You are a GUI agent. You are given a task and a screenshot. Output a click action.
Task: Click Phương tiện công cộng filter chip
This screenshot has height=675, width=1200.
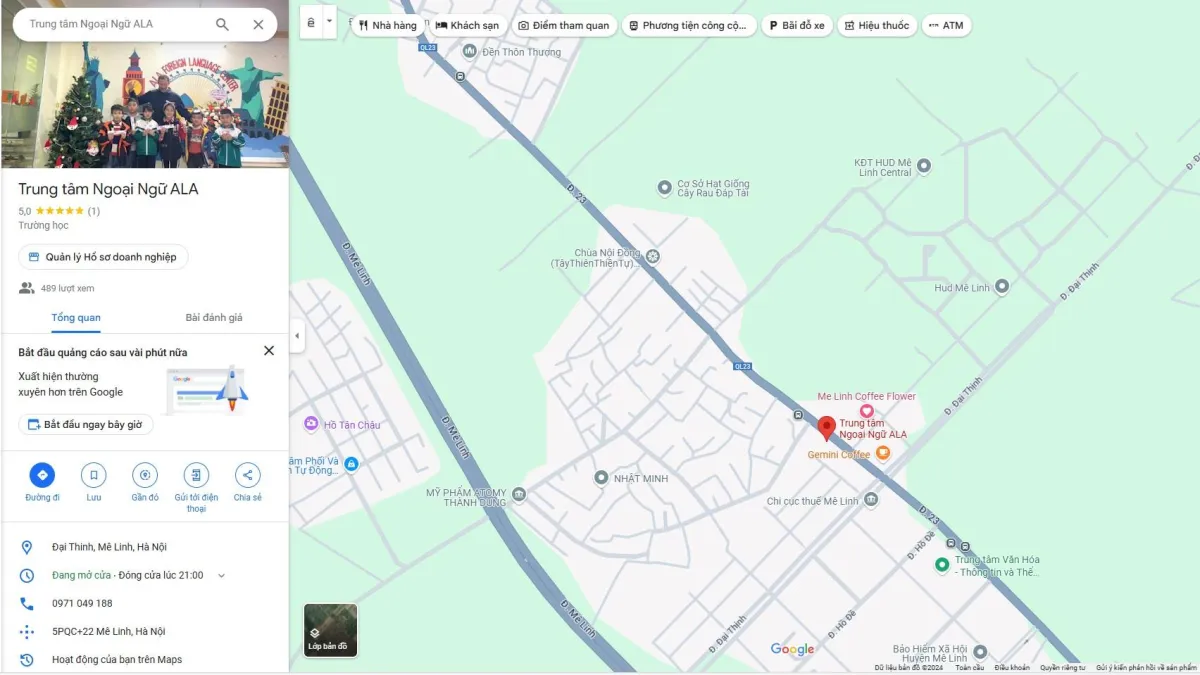pyautogui.click(x=689, y=26)
